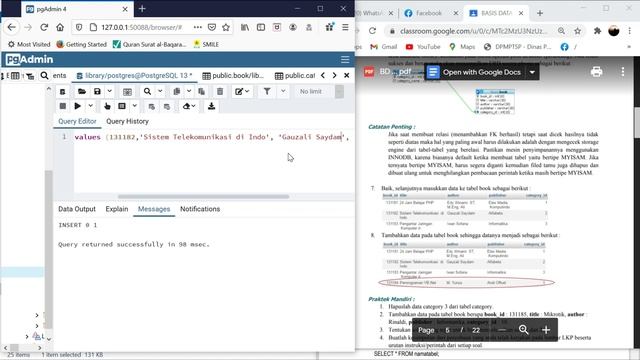Click the PDF zoom reset magnifier icon
Image resolution: width=640 pixels, height=360 pixels.
(x=524, y=330)
